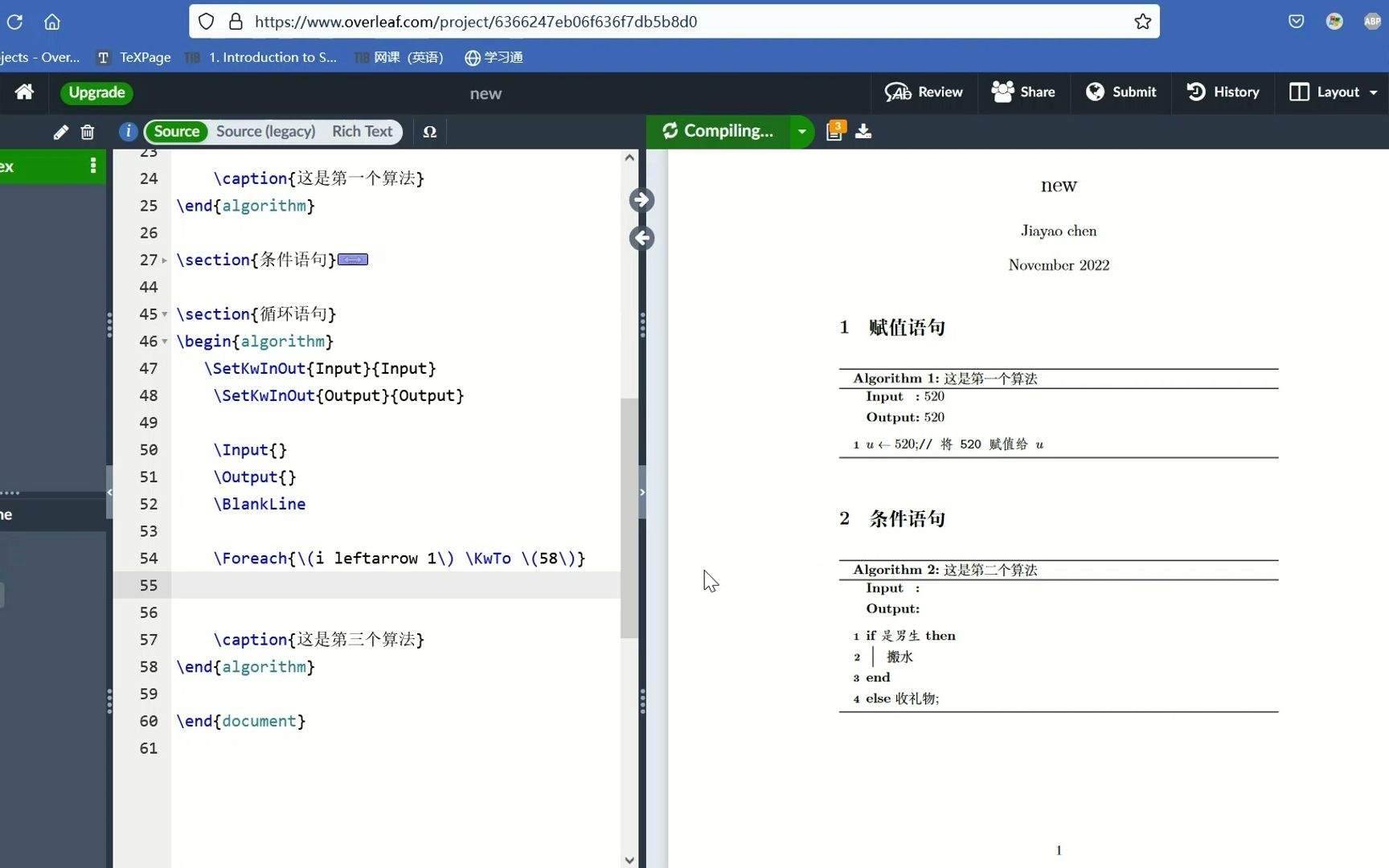1389x868 pixels.
Task: Open the Layout dropdown
Action: point(1332,92)
